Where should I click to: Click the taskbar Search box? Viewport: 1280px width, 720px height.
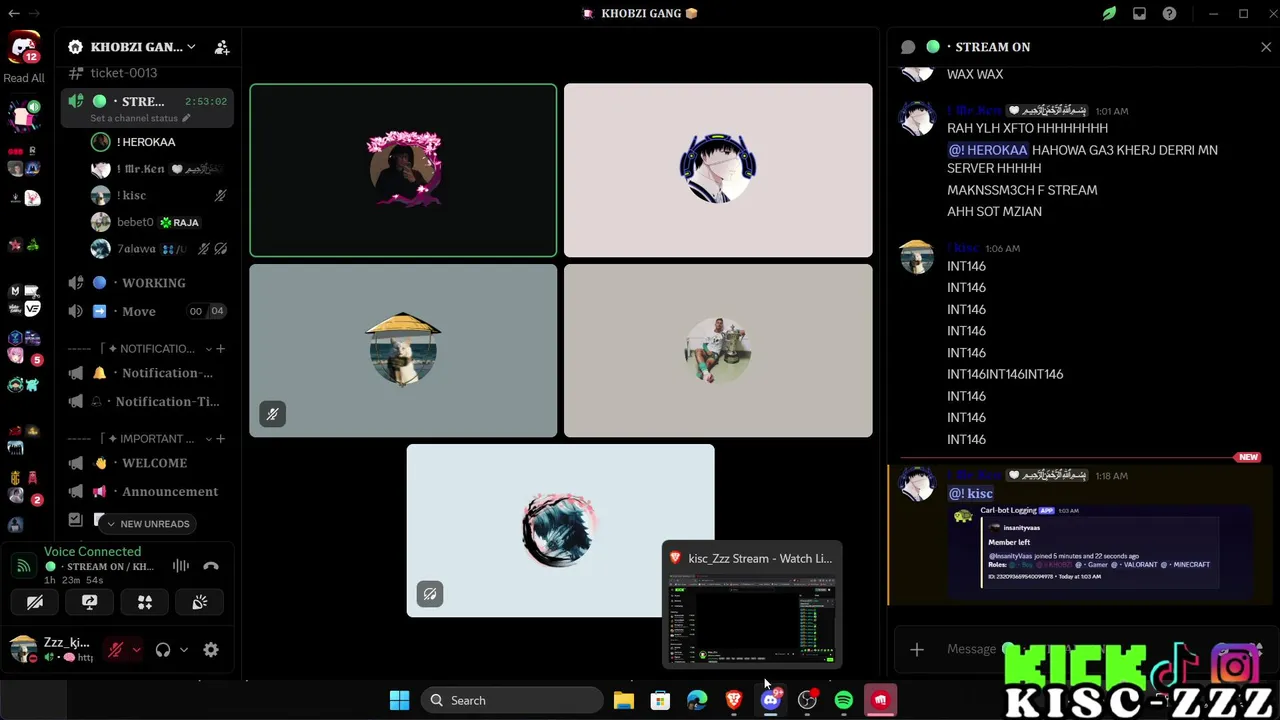(x=512, y=701)
